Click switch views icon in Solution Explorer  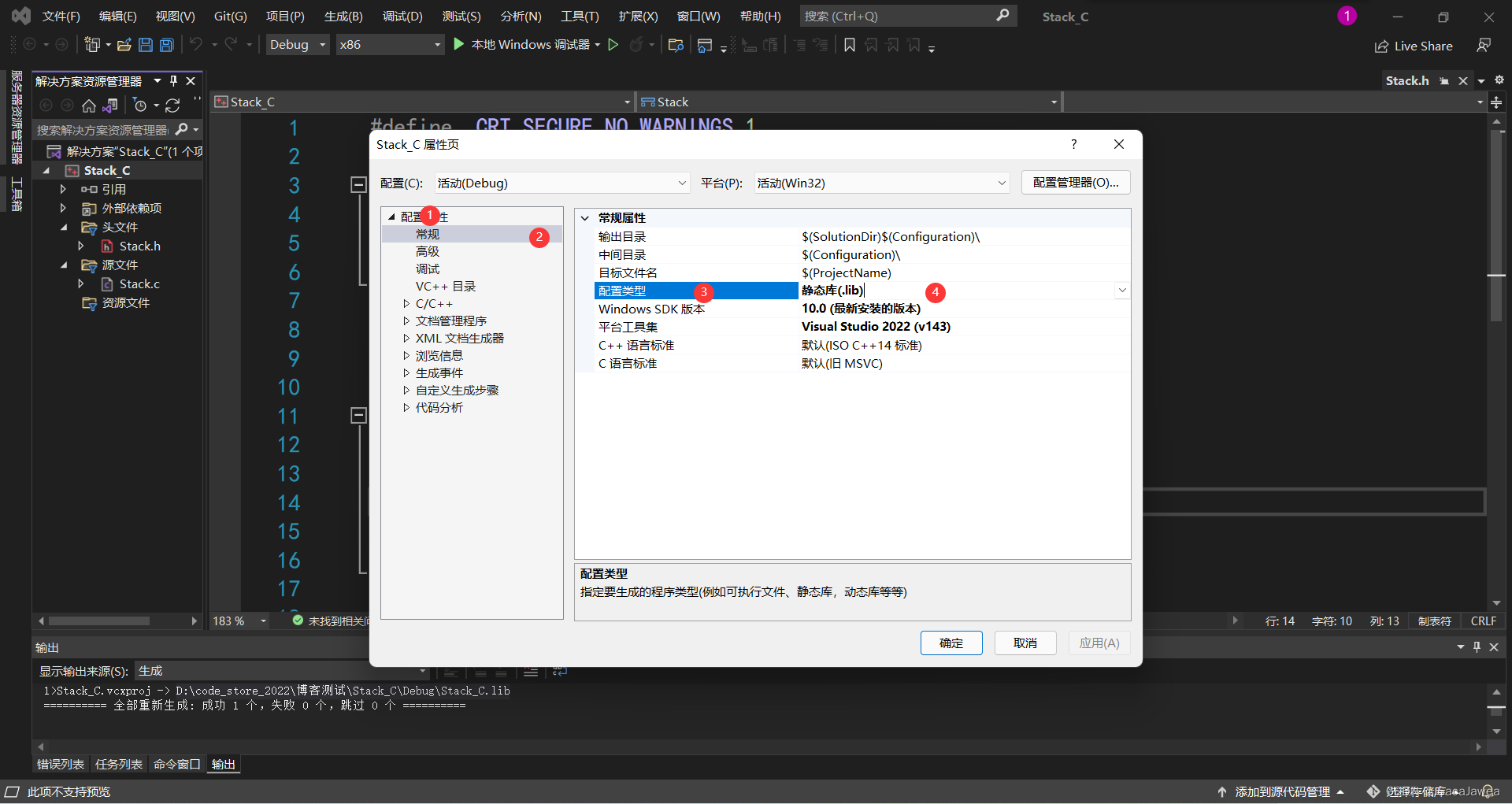tap(110, 106)
